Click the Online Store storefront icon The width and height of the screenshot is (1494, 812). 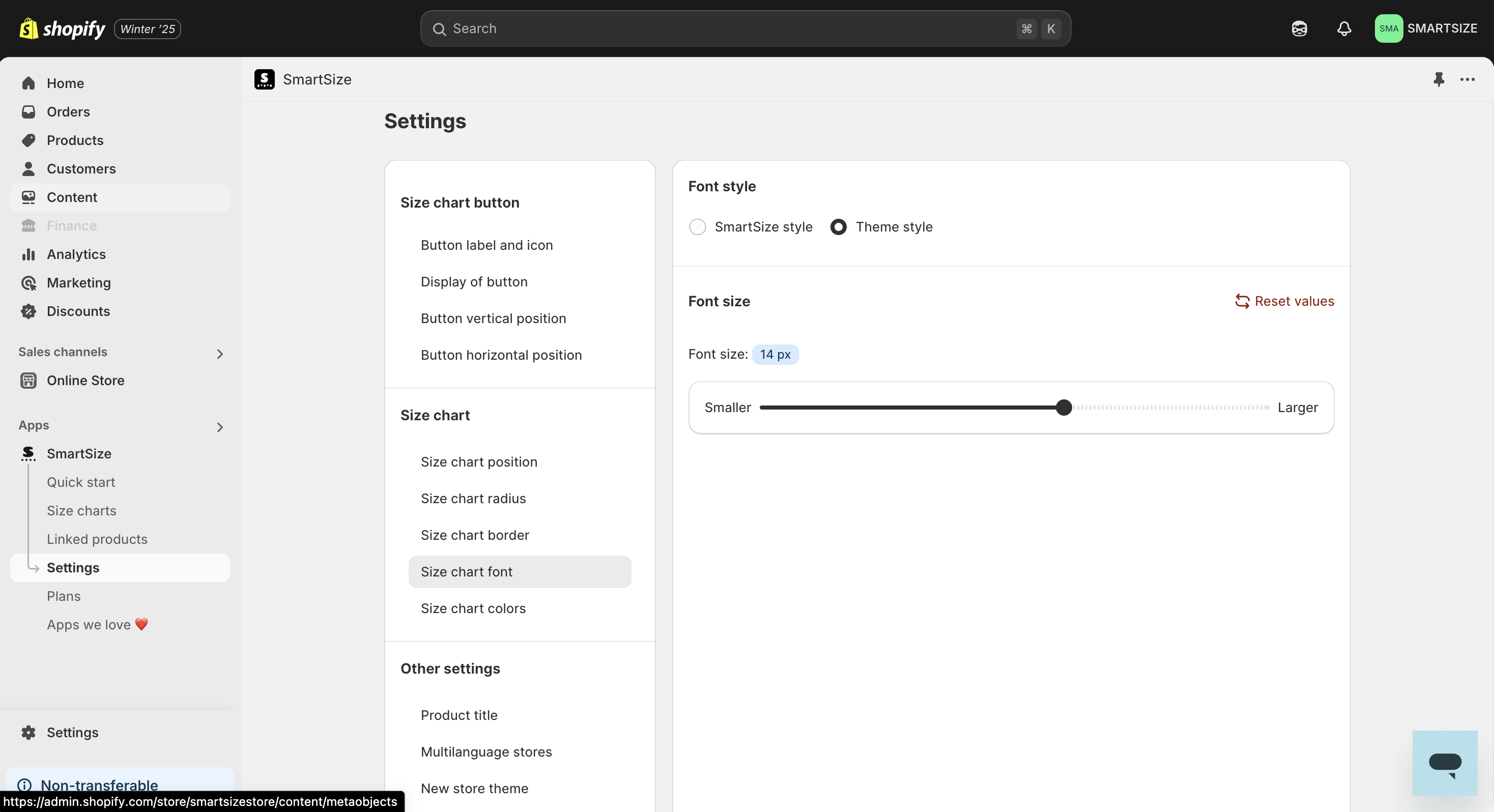[28, 380]
